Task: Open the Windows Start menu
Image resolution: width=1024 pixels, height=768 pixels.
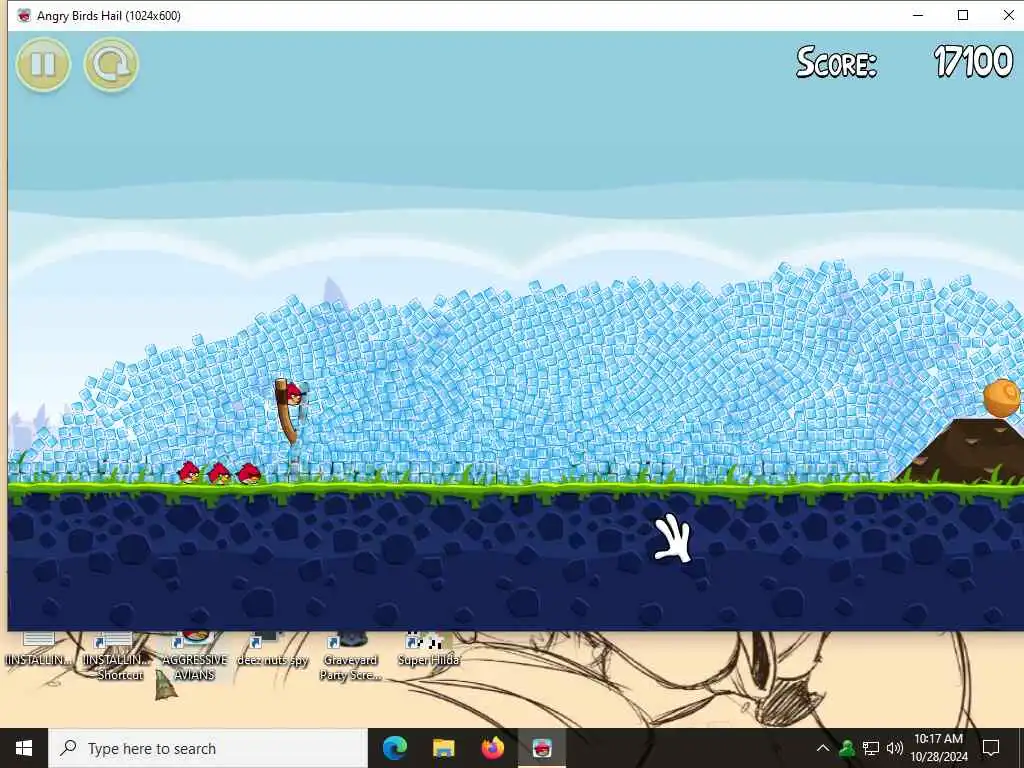Action: [x=24, y=748]
